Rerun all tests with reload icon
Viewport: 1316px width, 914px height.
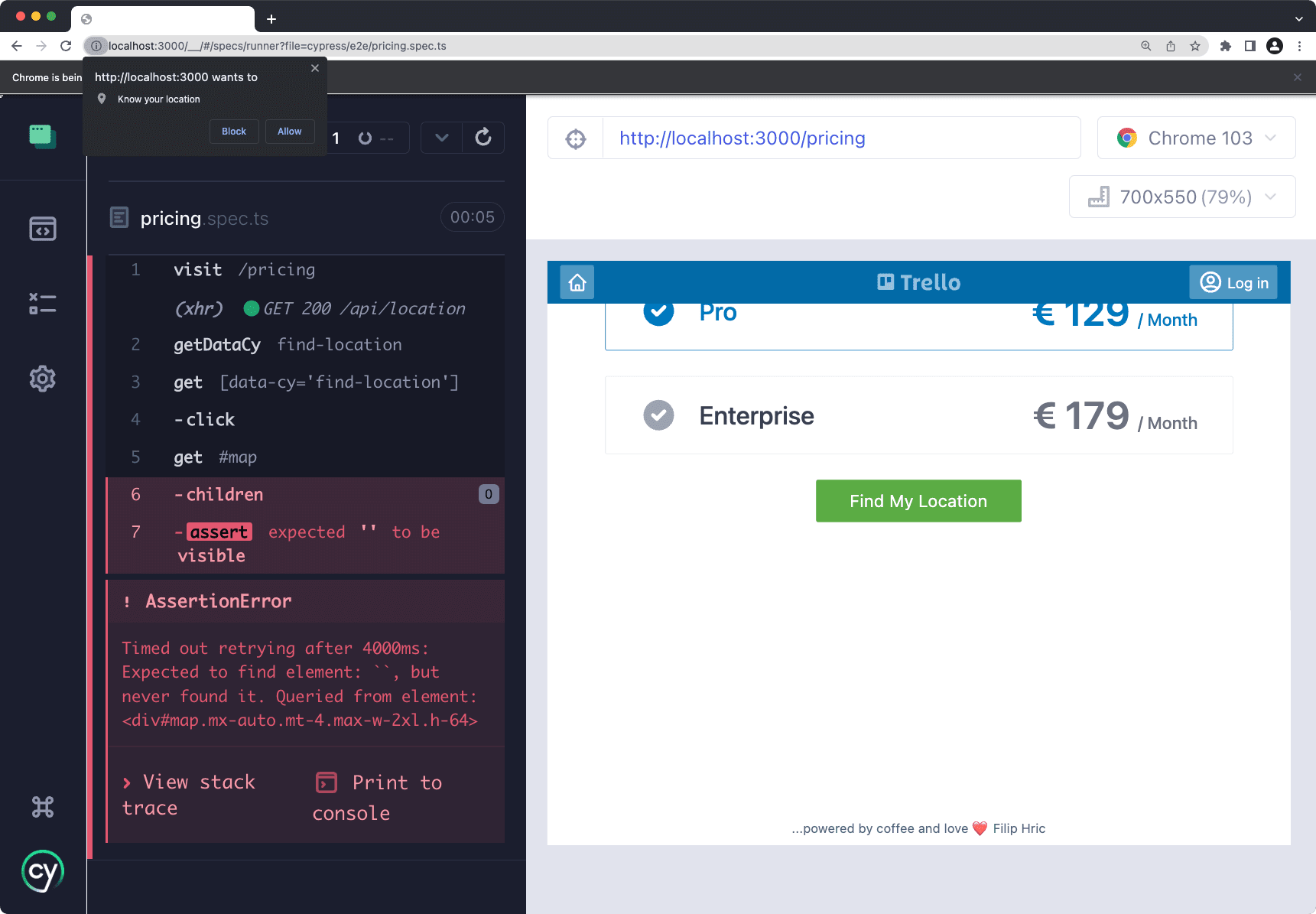pyautogui.click(x=483, y=138)
